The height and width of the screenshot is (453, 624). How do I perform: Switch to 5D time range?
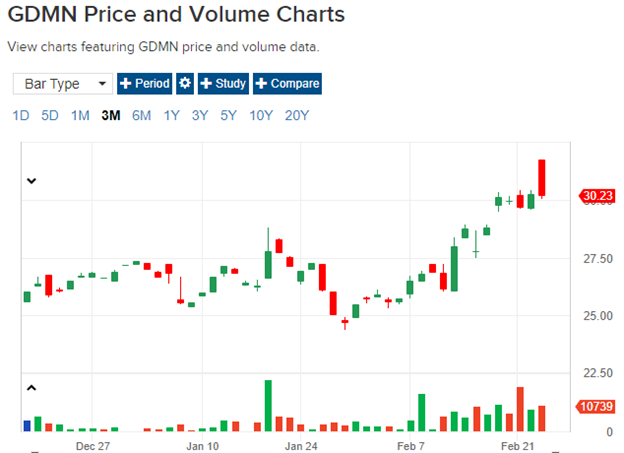50,115
